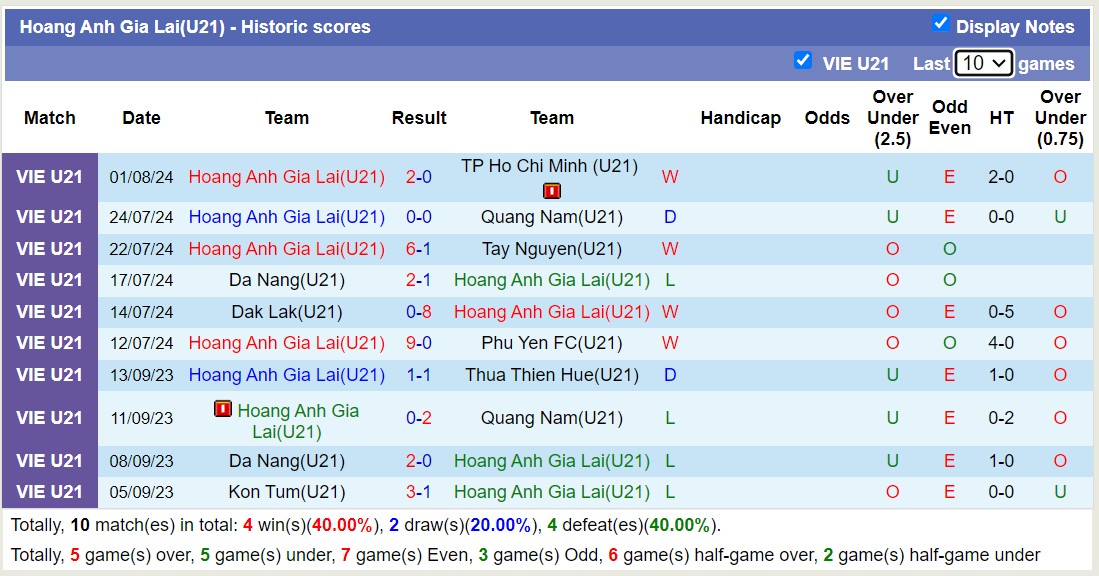Click the VIE U21 badge on the 05/09/23 row

tap(50, 492)
